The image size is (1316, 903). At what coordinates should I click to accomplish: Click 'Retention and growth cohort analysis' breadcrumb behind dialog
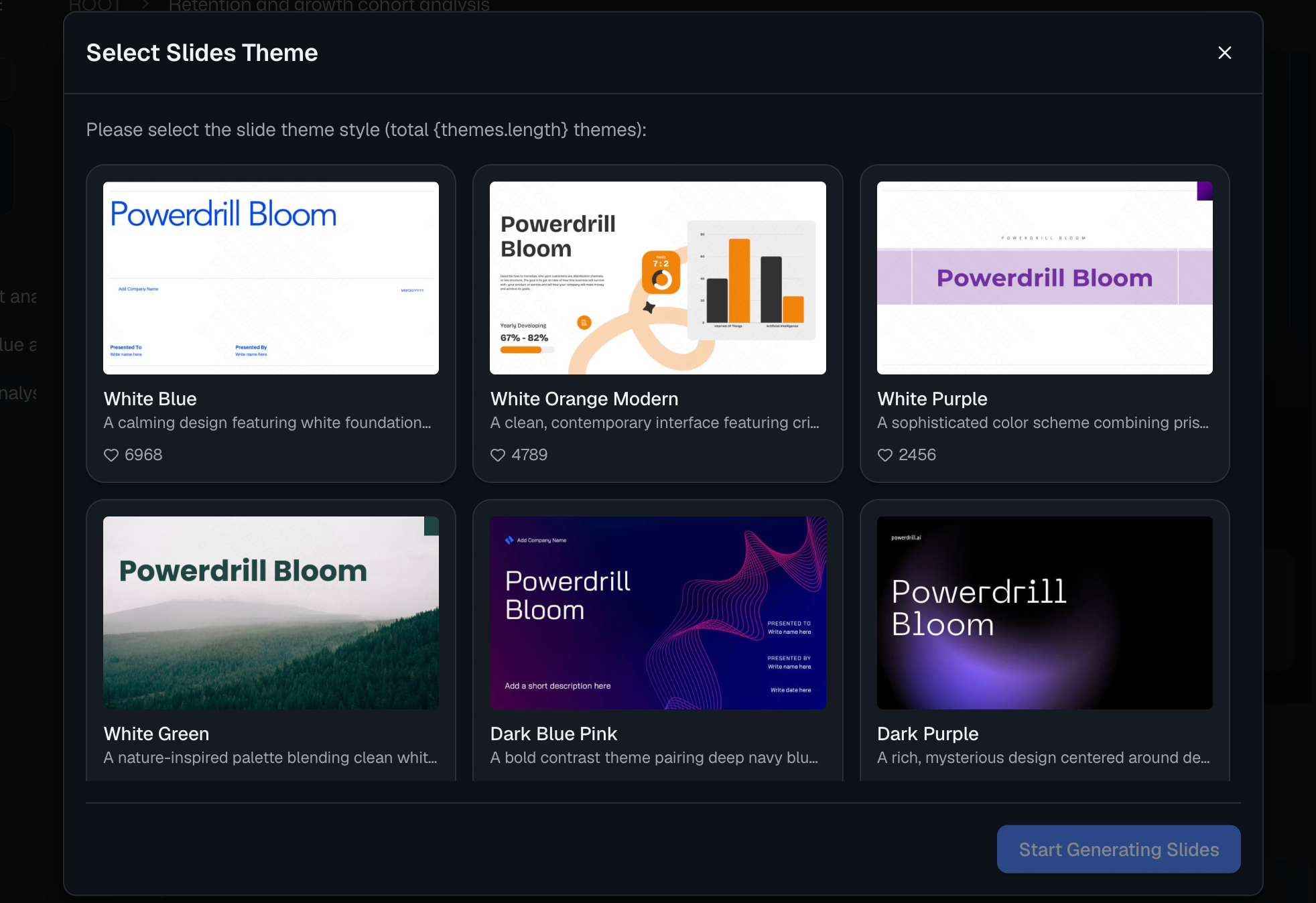click(x=329, y=5)
